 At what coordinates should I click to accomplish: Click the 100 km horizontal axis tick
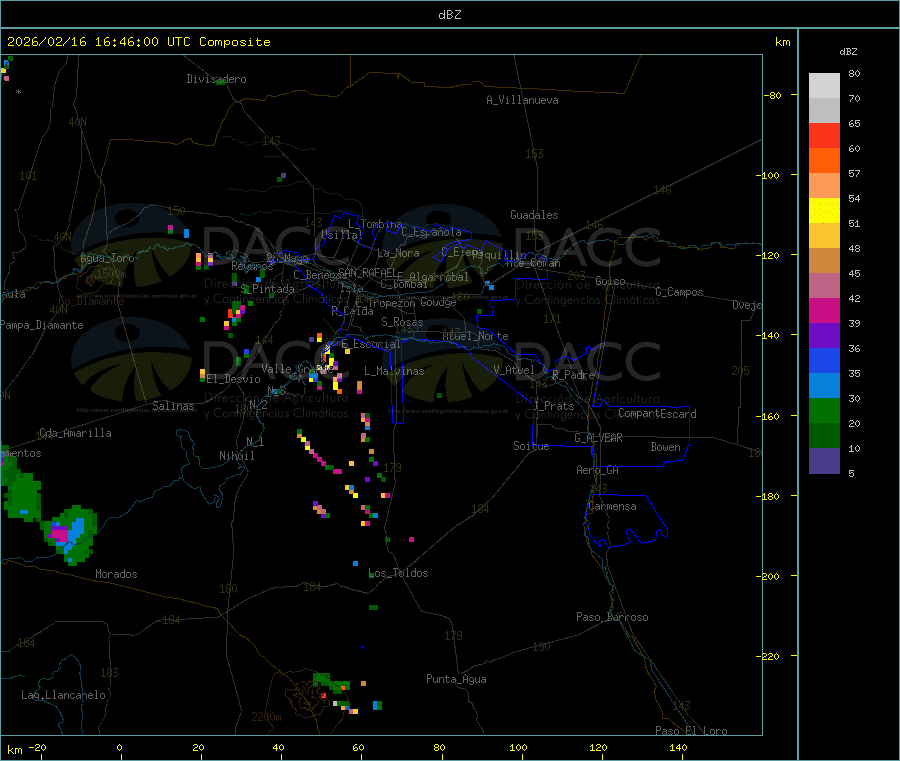tap(518, 748)
